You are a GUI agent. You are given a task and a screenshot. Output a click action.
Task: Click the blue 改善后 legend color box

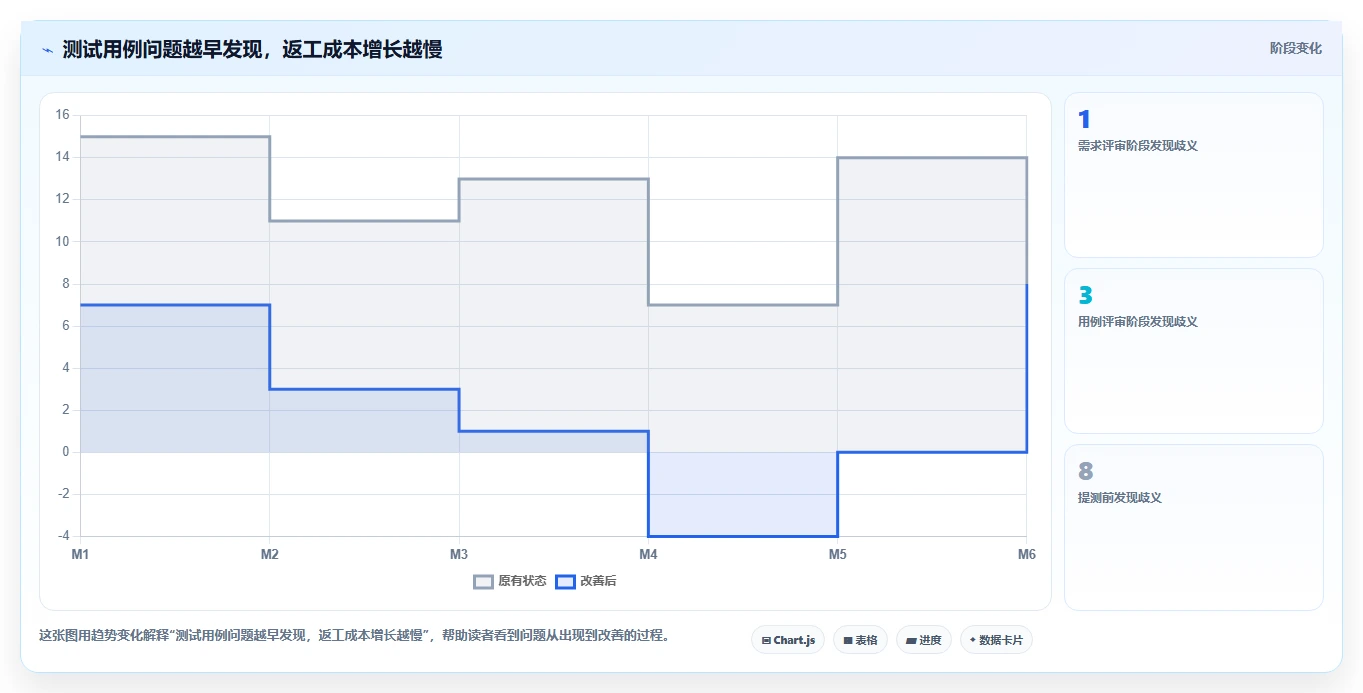[566, 581]
